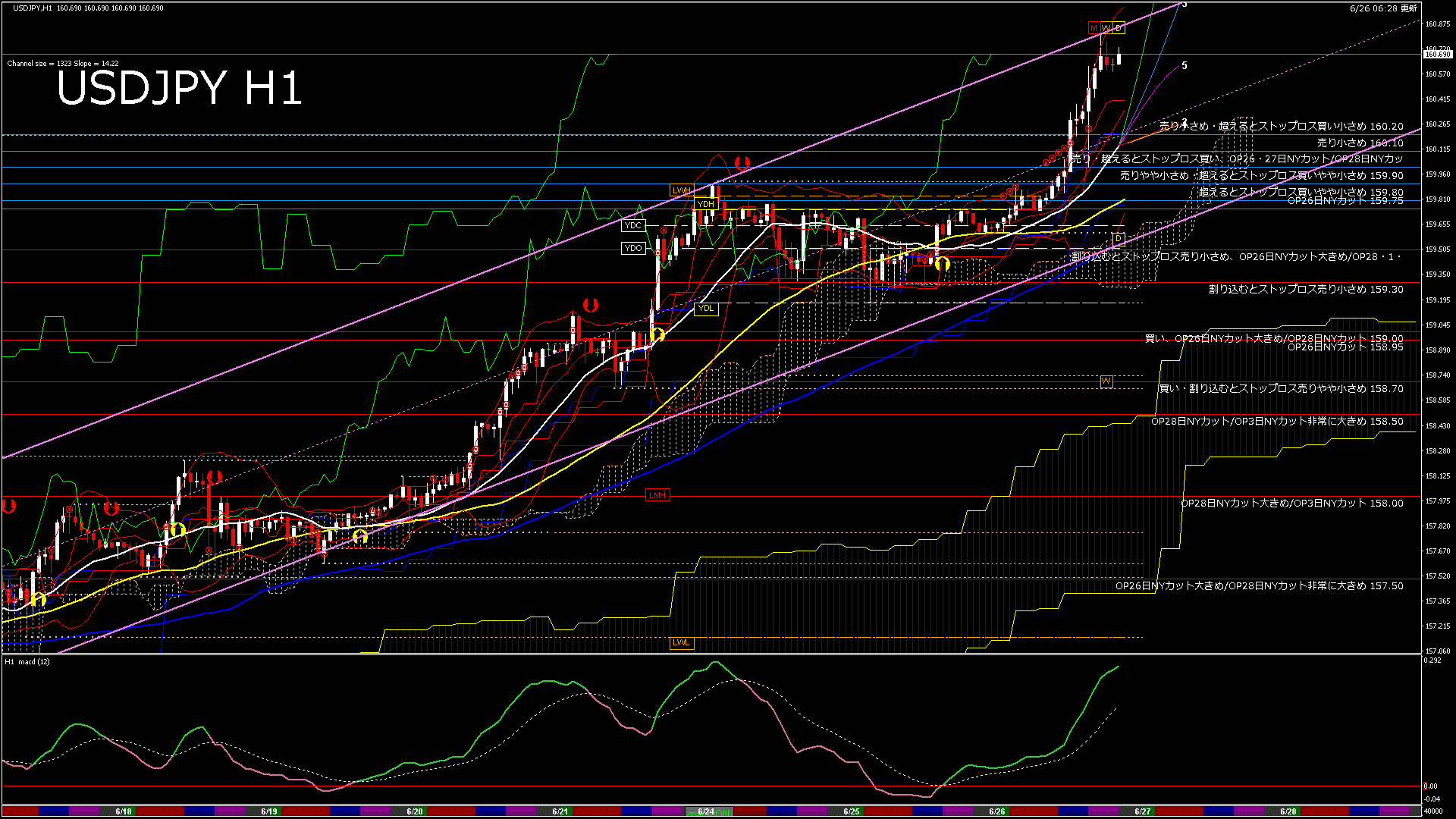Click the '売り小さめ 160.10' order label
This screenshot has height=819, width=1456.
(1359, 143)
